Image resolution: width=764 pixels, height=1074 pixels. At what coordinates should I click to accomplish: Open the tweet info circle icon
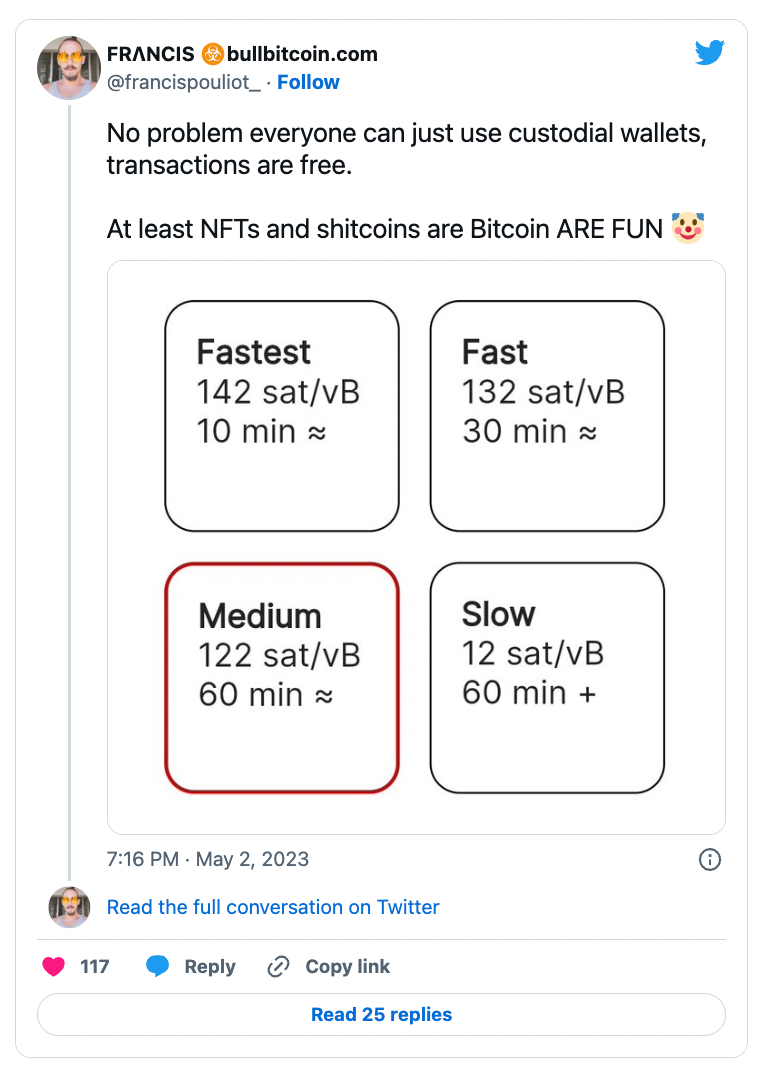point(709,859)
